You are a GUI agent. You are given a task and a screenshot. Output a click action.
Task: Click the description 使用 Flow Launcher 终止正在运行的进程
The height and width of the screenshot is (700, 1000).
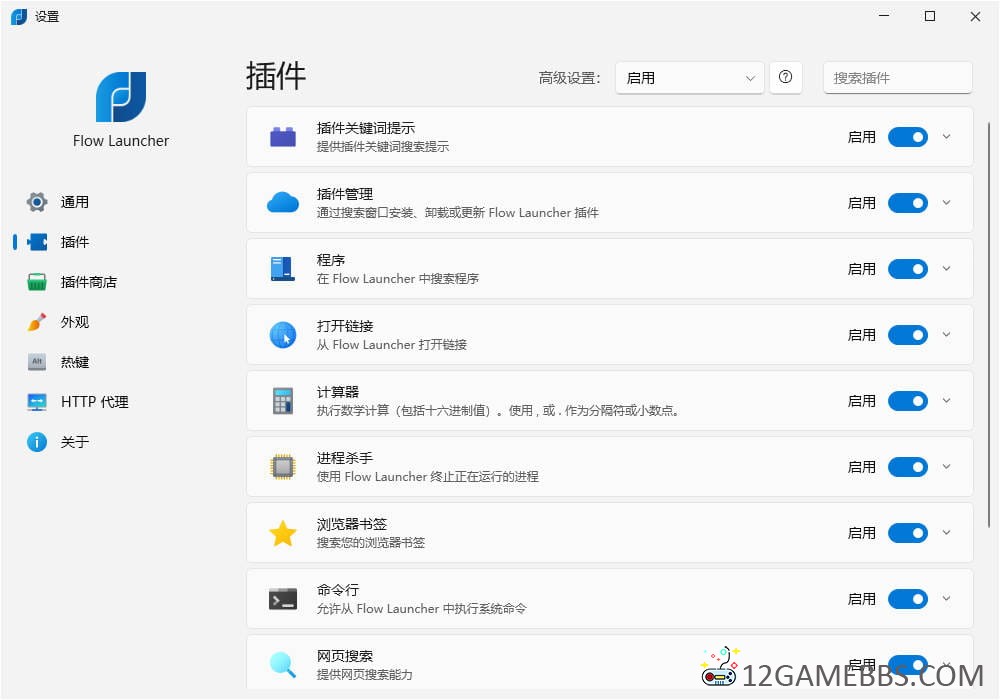(x=428, y=477)
